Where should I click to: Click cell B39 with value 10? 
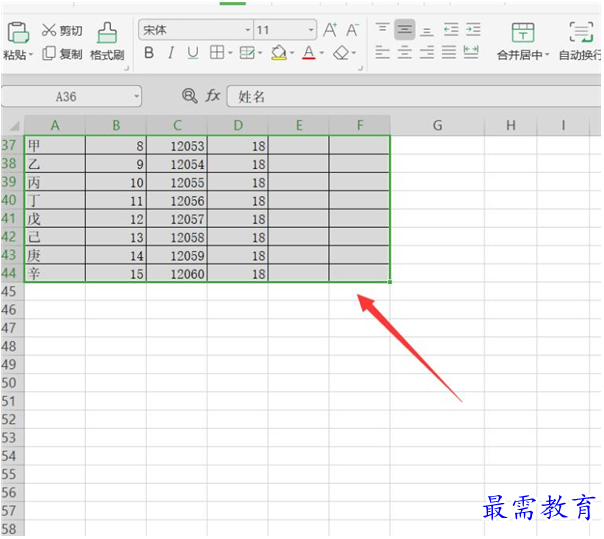coord(116,182)
